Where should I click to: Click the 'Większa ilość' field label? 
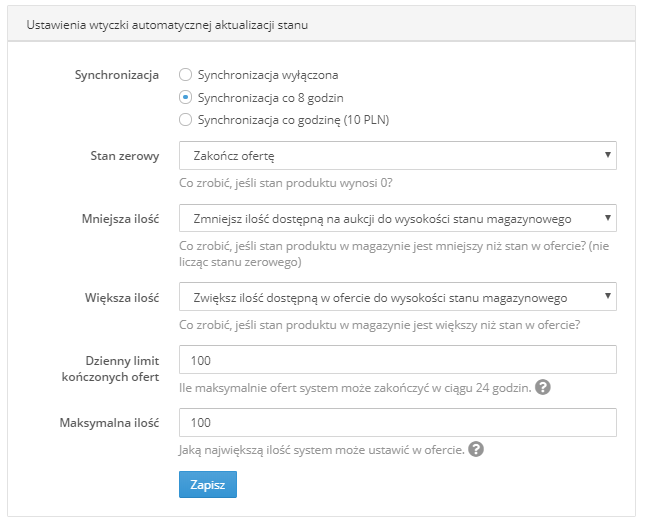point(122,298)
